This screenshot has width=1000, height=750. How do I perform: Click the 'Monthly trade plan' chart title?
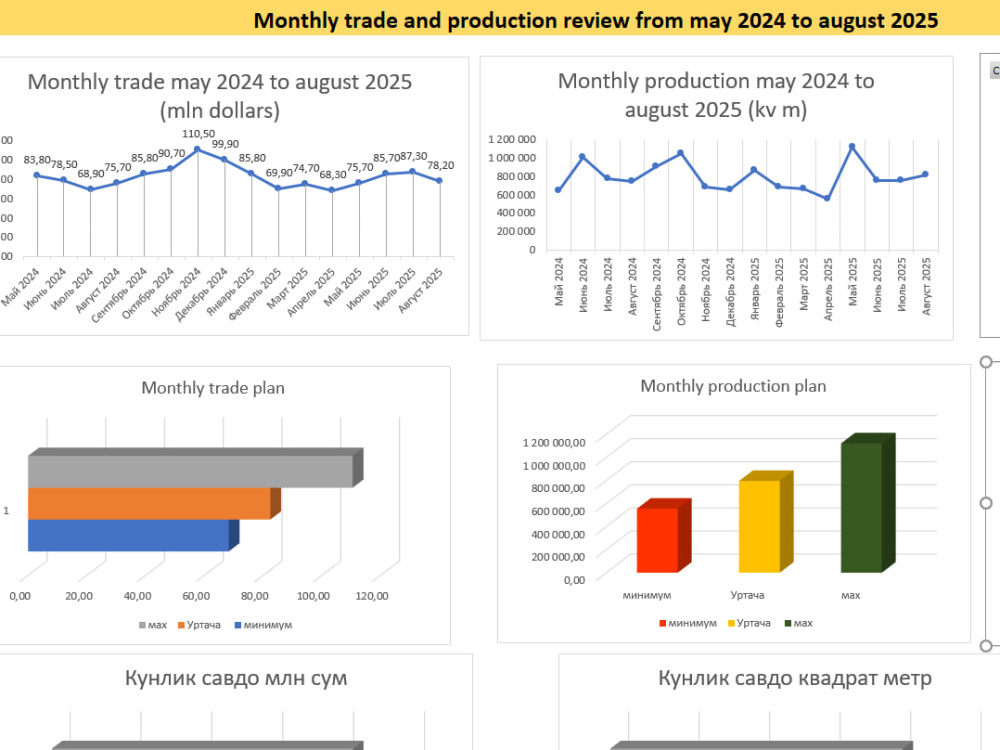(x=213, y=388)
